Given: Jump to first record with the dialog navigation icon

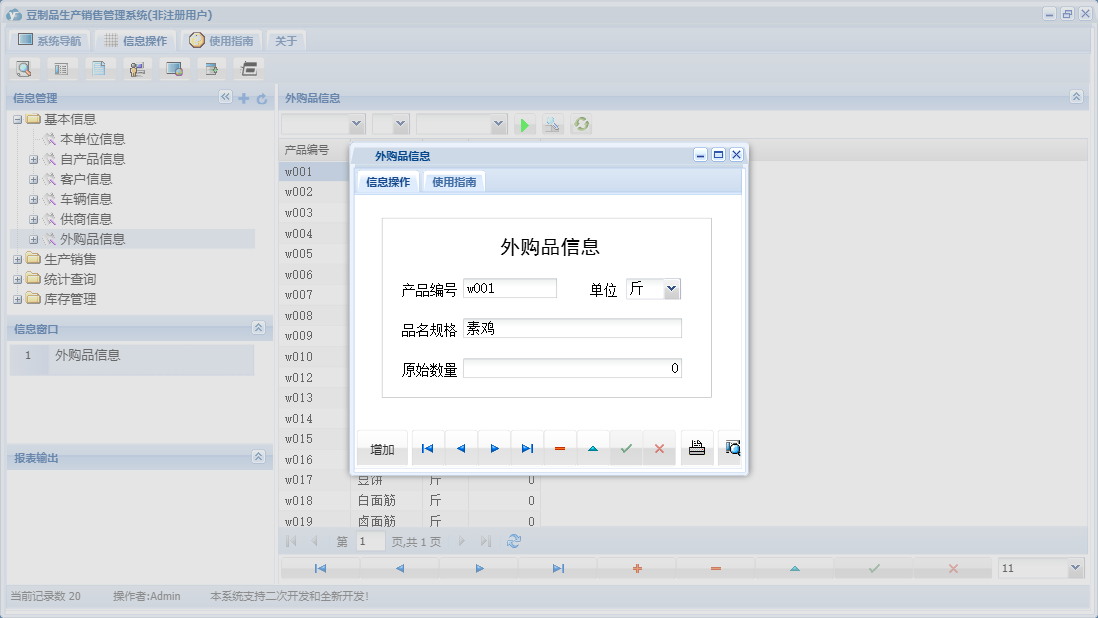Looking at the screenshot, I should 427,448.
